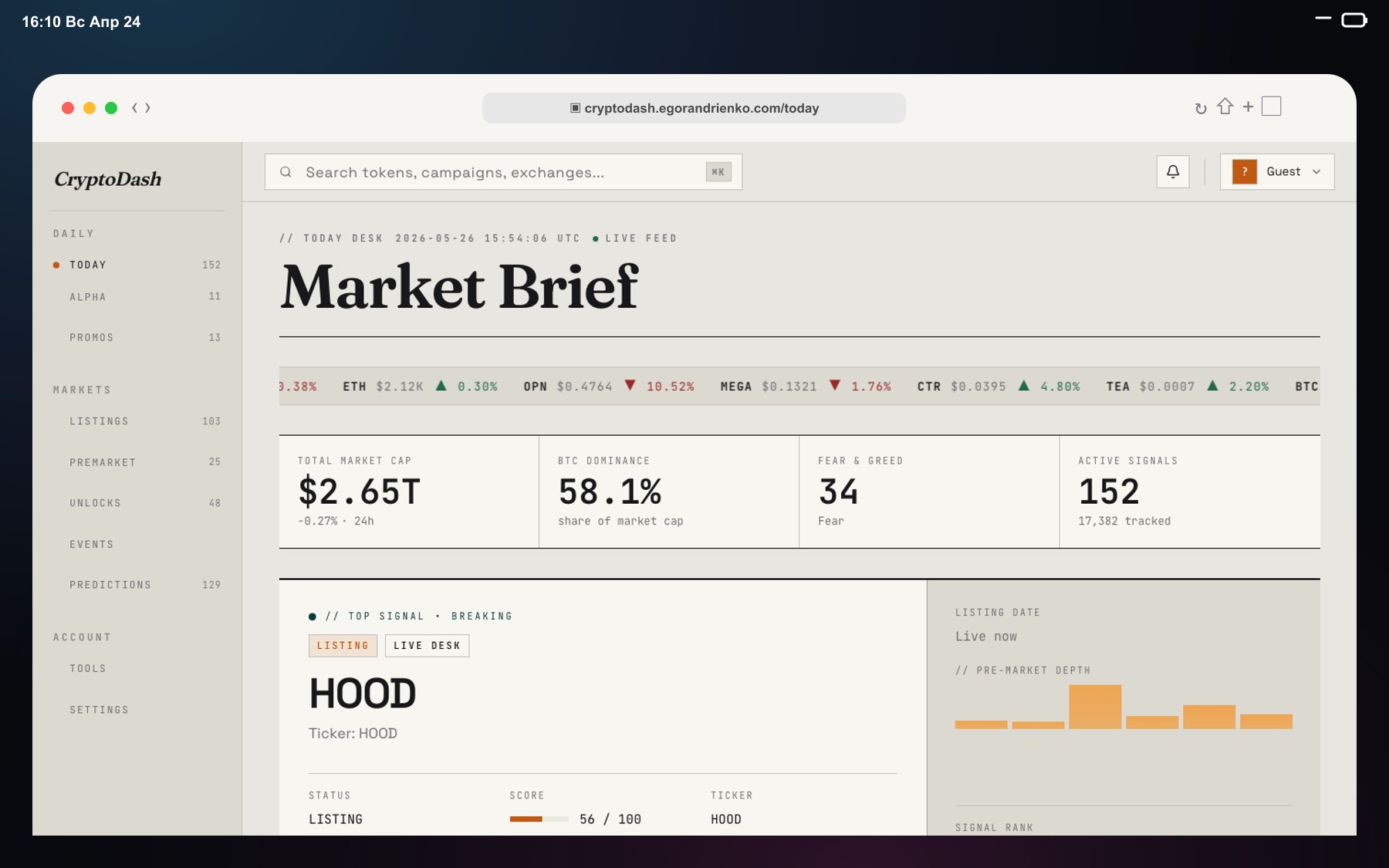Open the Unlocks section in sidebar
The width and height of the screenshot is (1389, 868).
tap(137, 503)
